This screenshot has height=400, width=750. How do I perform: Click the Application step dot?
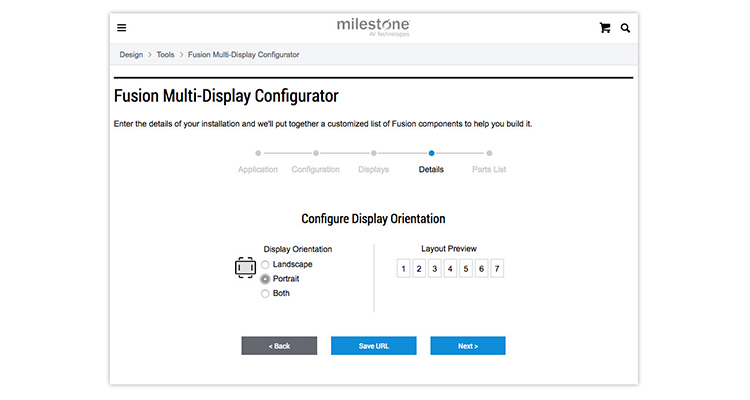coord(258,153)
